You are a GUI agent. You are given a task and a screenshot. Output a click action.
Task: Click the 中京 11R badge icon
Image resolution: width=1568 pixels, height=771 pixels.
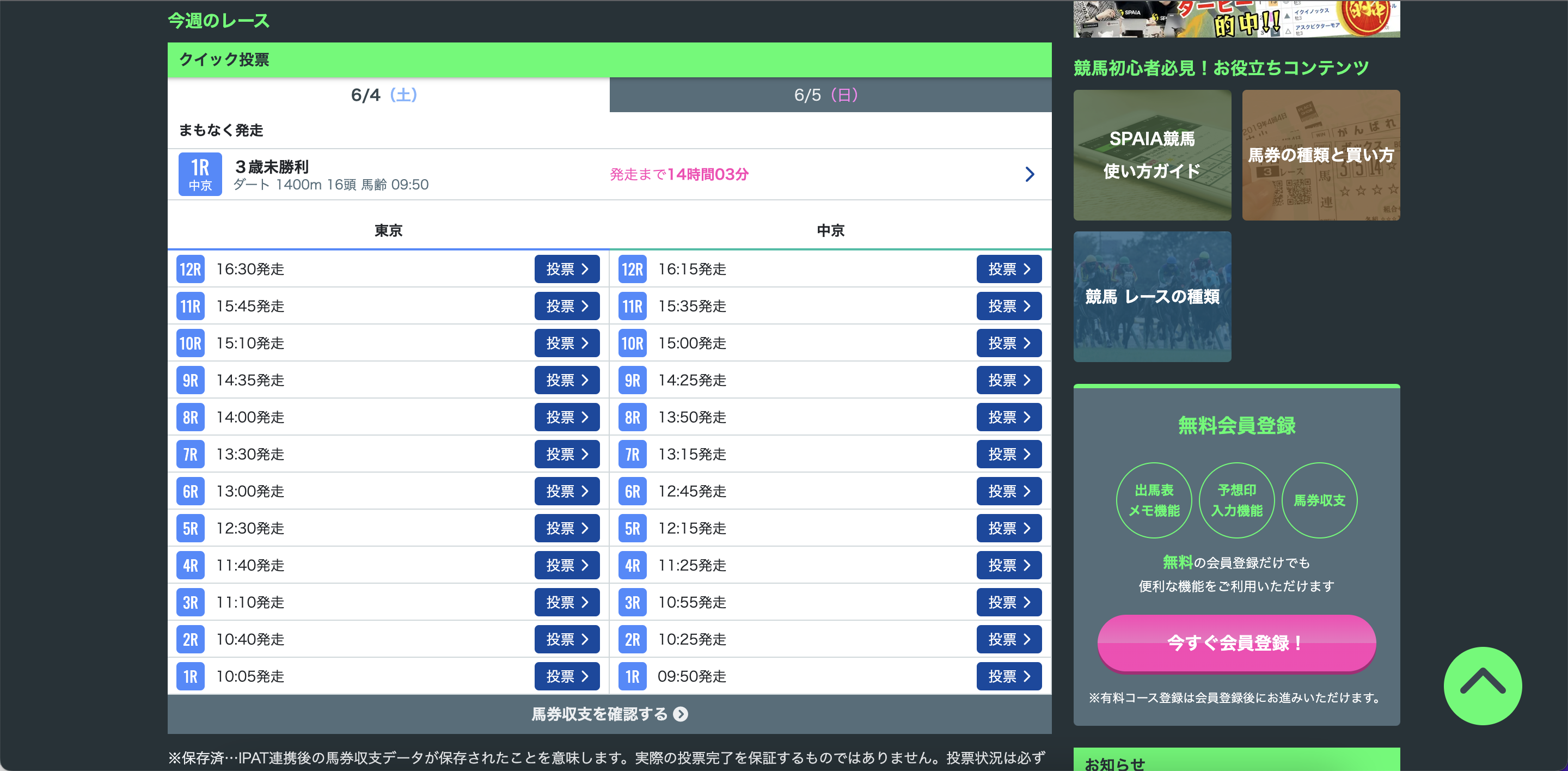point(633,306)
